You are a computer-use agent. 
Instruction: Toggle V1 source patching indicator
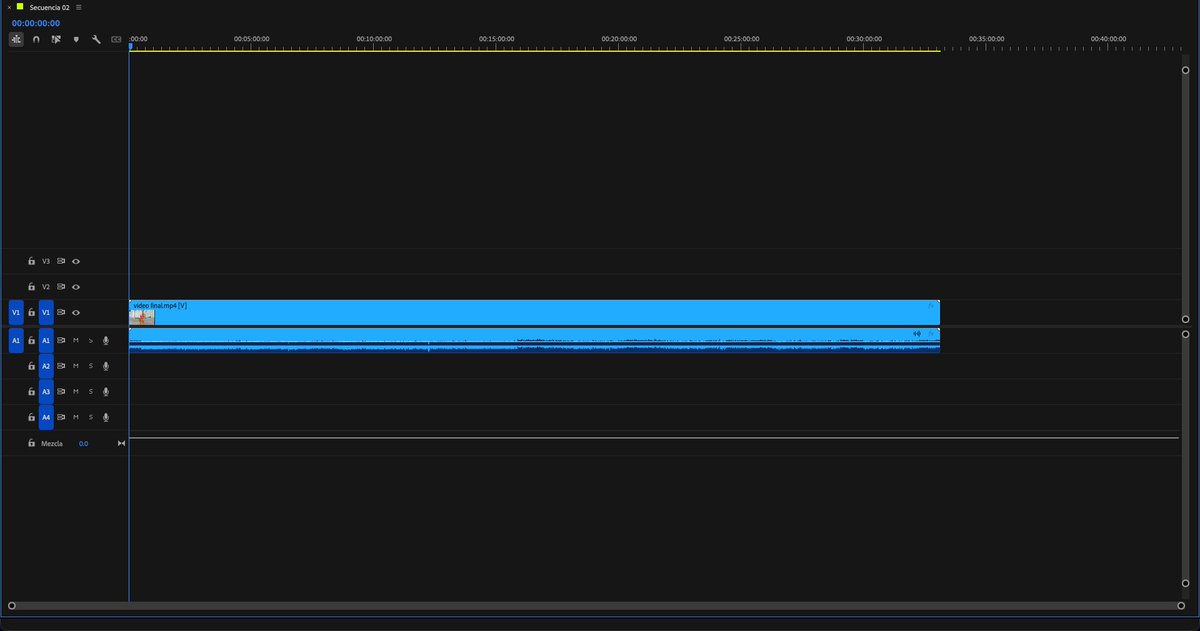15,313
